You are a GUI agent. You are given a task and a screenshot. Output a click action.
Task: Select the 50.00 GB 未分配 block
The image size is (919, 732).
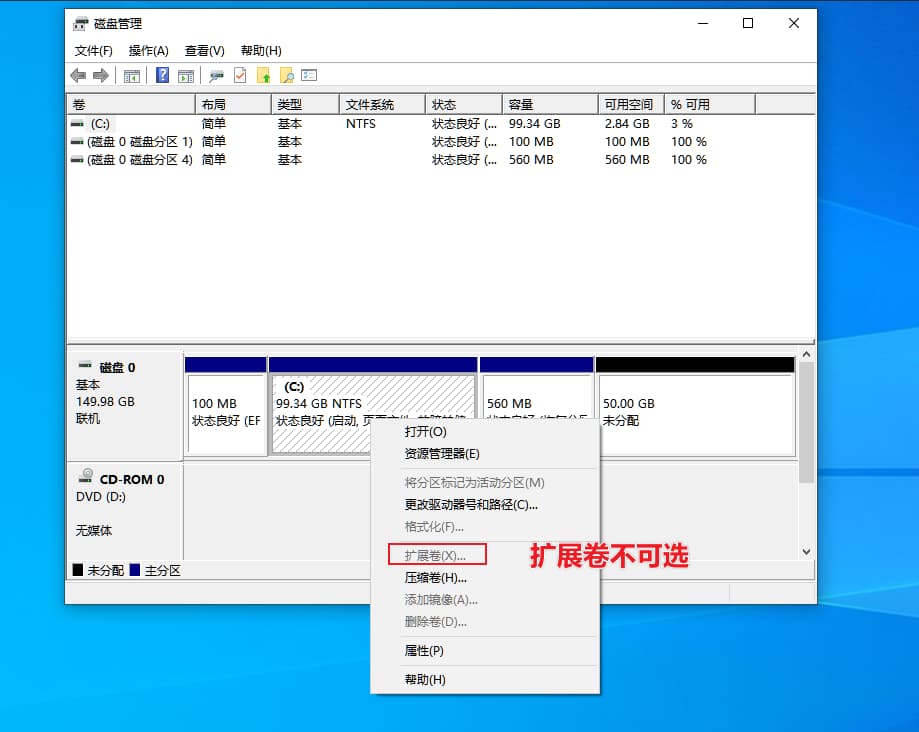tap(695, 406)
